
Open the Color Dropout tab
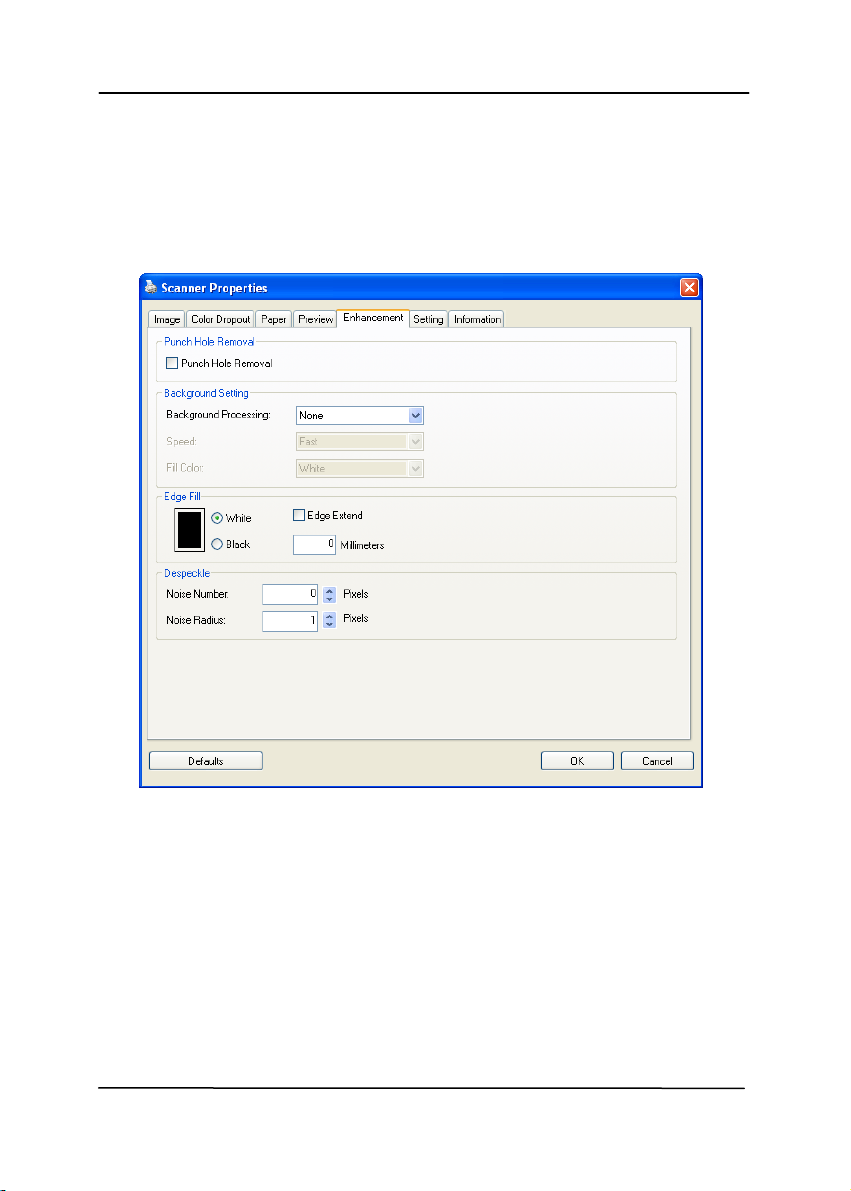point(219,320)
